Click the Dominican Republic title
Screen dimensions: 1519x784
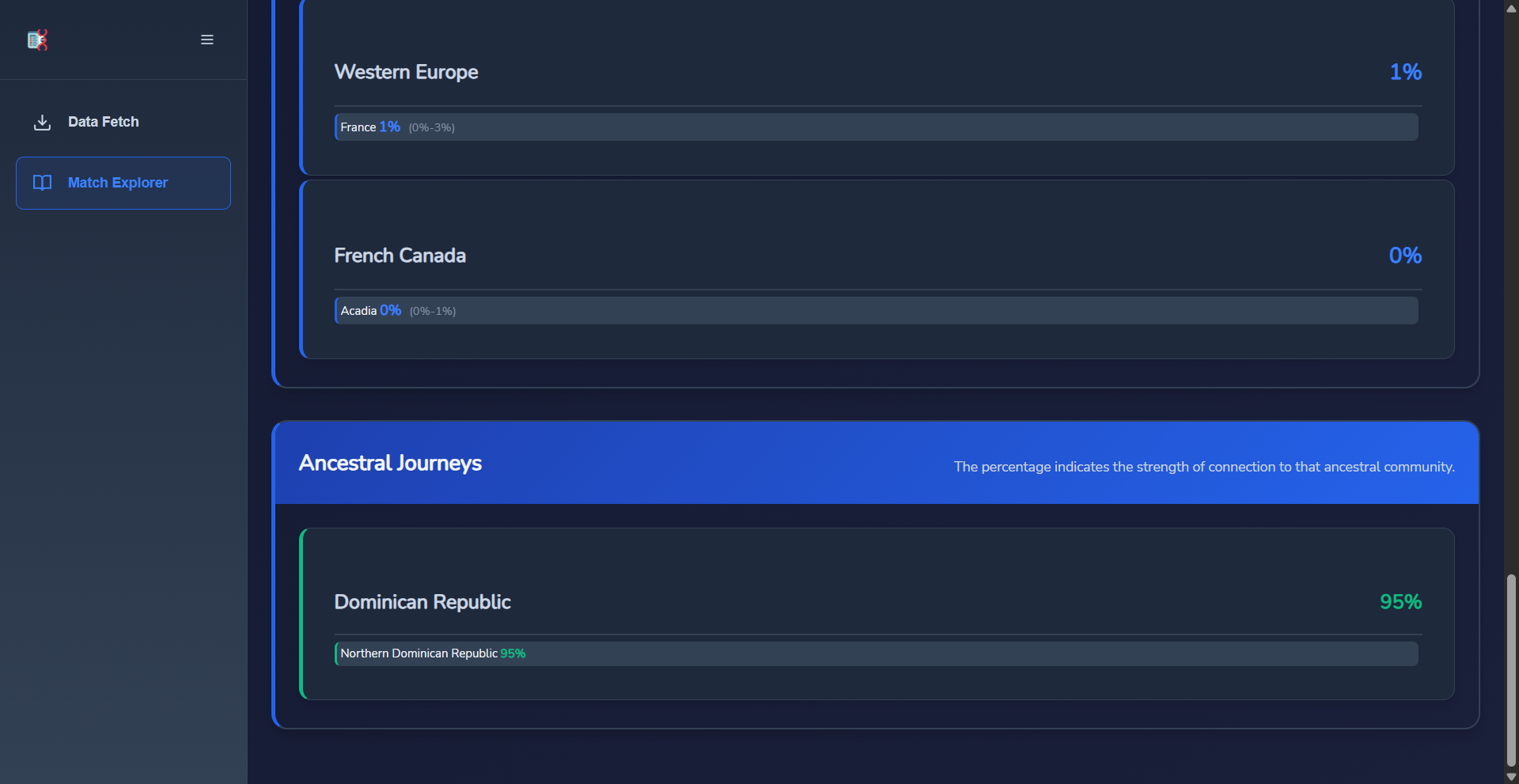pos(422,602)
